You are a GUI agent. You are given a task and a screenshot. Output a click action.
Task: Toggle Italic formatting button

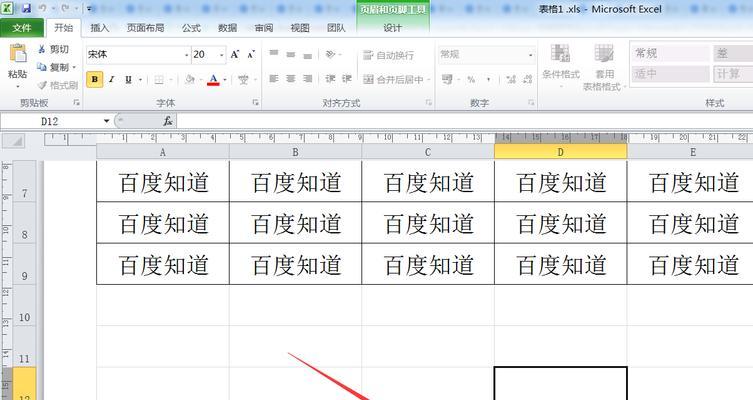(111, 79)
